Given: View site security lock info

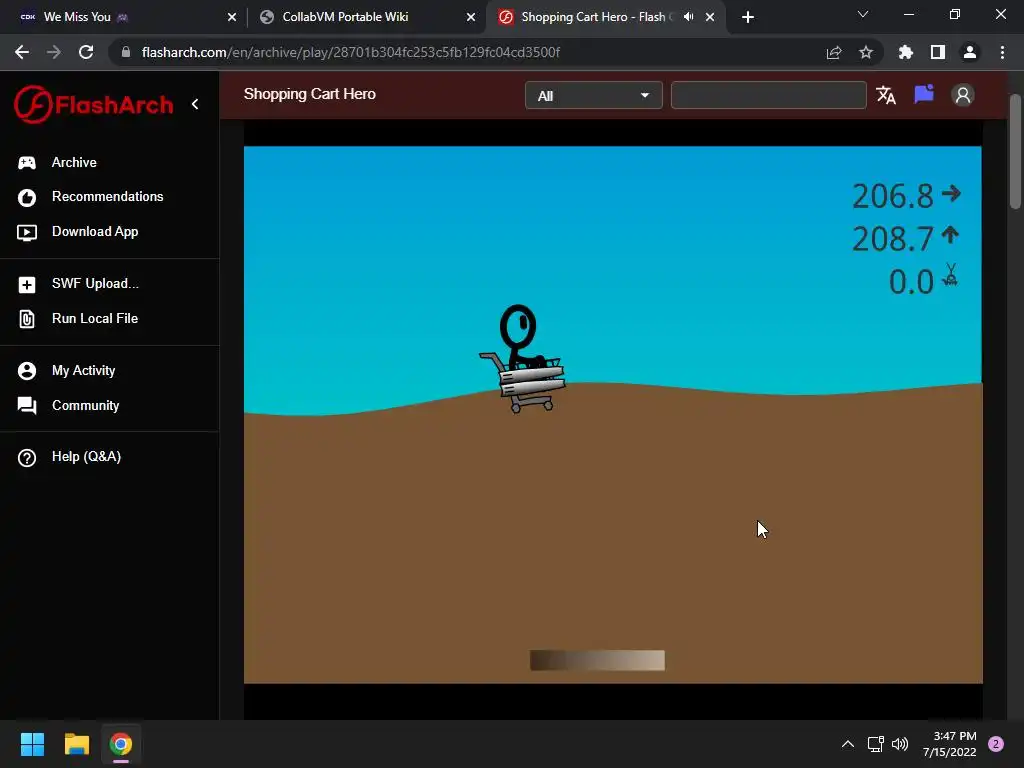Looking at the screenshot, I should 125,52.
